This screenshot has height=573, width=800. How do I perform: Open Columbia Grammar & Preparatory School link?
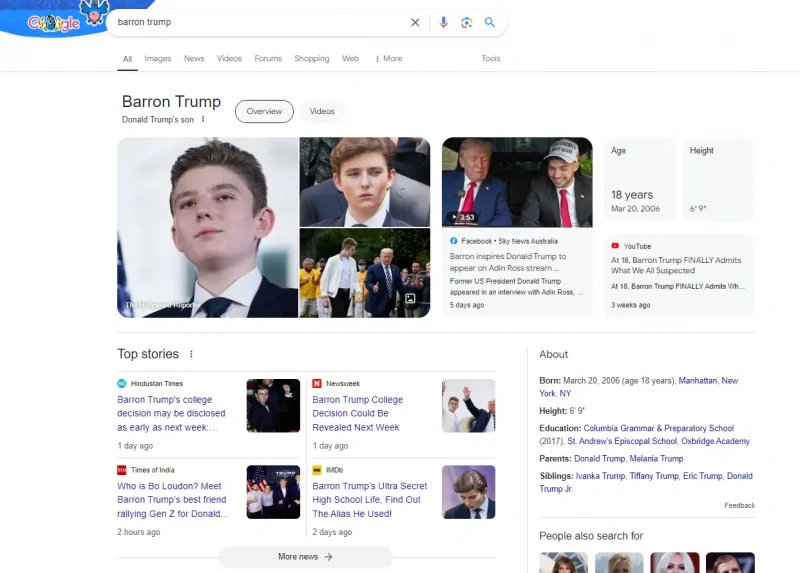[658, 428]
